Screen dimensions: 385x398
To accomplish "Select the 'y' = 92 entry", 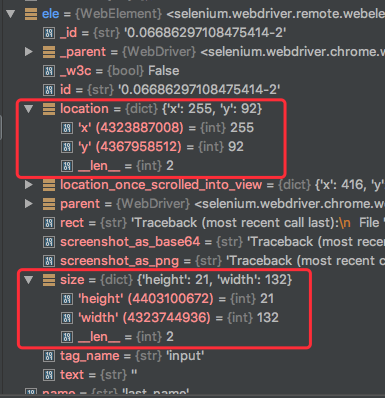I will (152, 147).
